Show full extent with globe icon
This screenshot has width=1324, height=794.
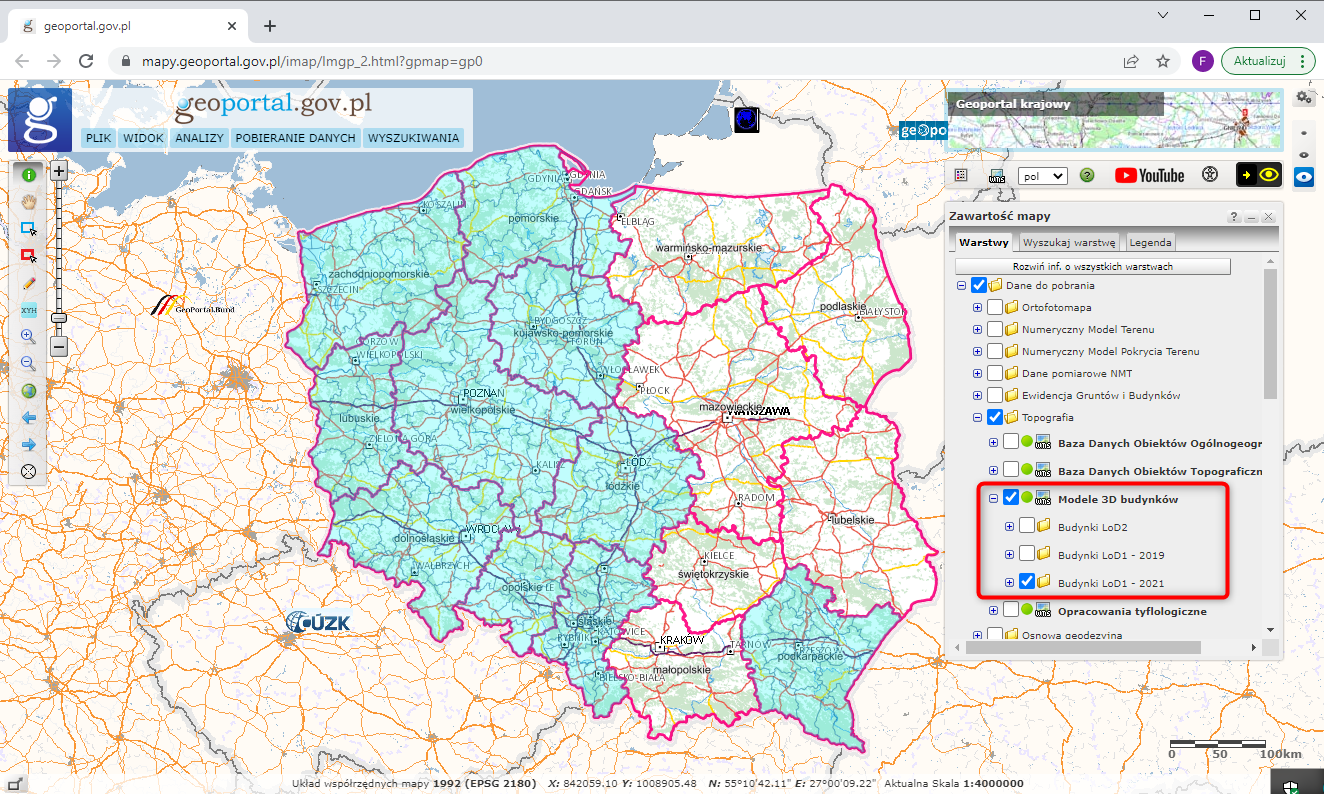pyautogui.click(x=28, y=391)
